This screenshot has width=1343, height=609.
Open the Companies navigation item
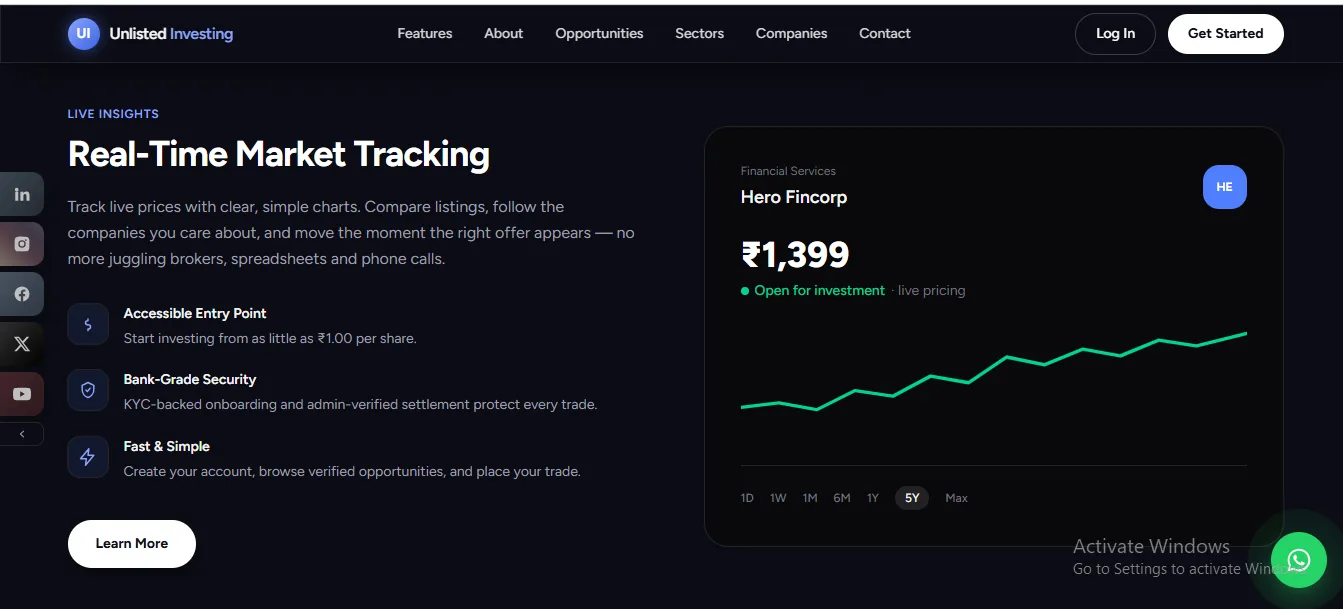pos(792,33)
